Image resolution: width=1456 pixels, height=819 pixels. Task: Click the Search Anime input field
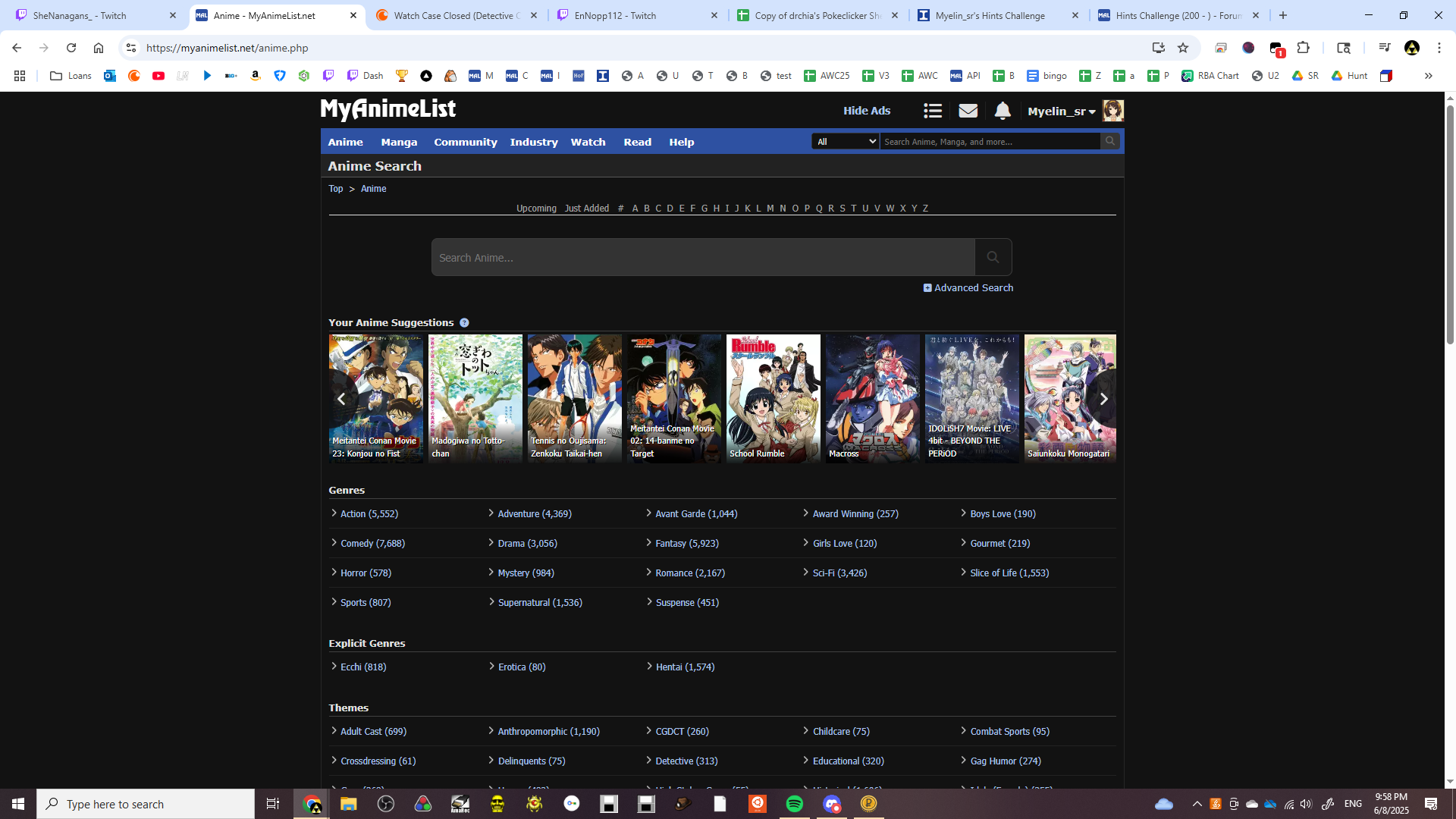tap(703, 257)
